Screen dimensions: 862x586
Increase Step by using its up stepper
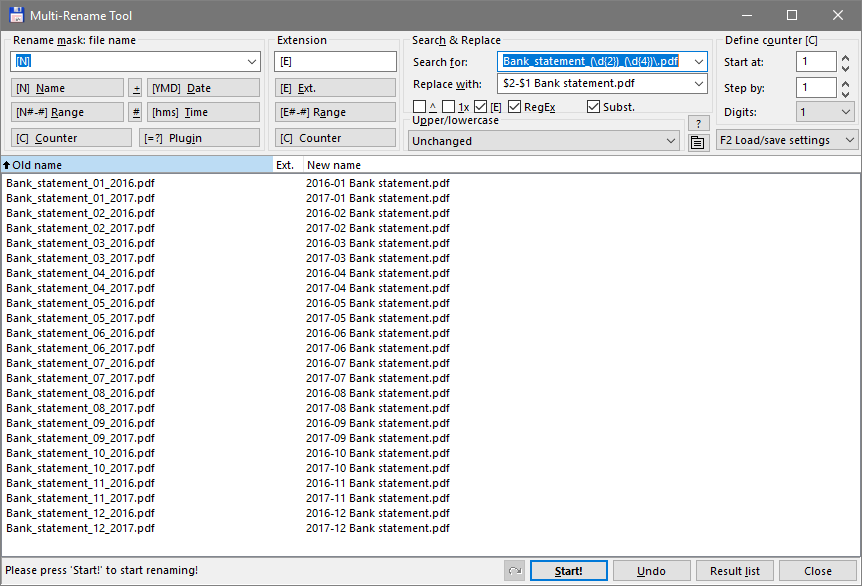click(x=845, y=83)
